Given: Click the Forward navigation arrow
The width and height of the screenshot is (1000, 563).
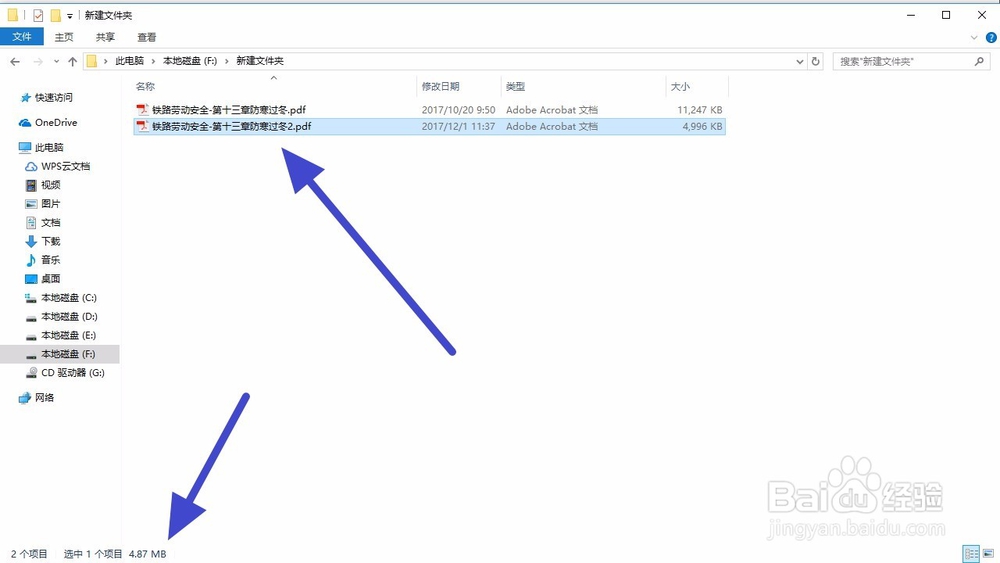Looking at the screenshot, I should (x=38, y=61).
